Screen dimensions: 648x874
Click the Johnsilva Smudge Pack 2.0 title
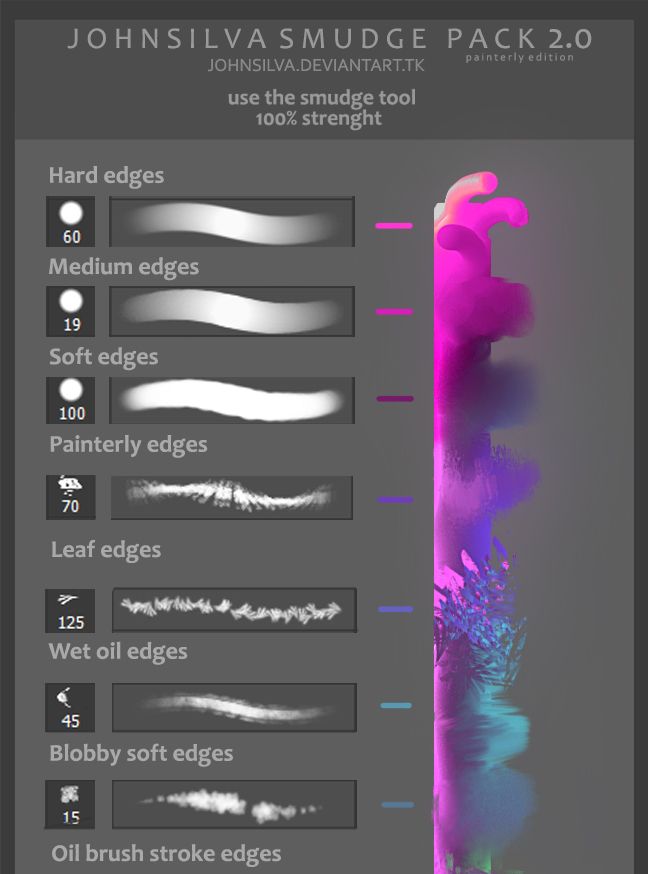pos(329,39)
